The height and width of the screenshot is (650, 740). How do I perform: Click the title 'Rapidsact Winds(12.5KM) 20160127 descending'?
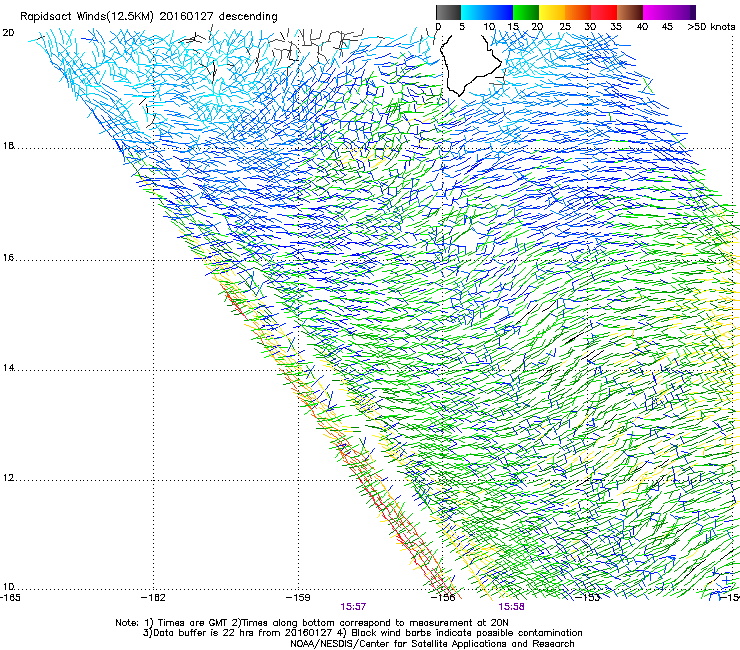tap(149, 17)
